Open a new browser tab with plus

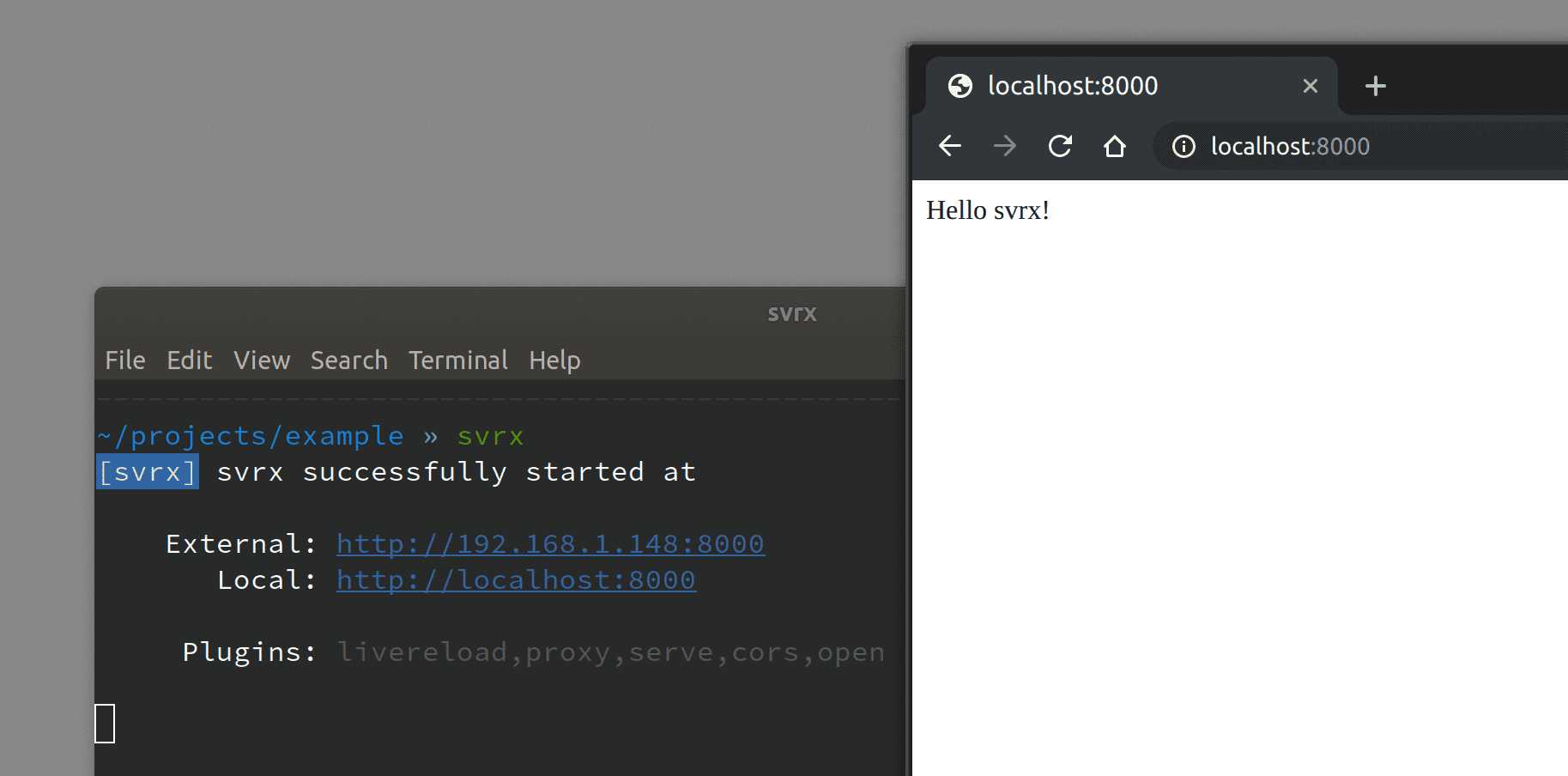(1375, 86)
